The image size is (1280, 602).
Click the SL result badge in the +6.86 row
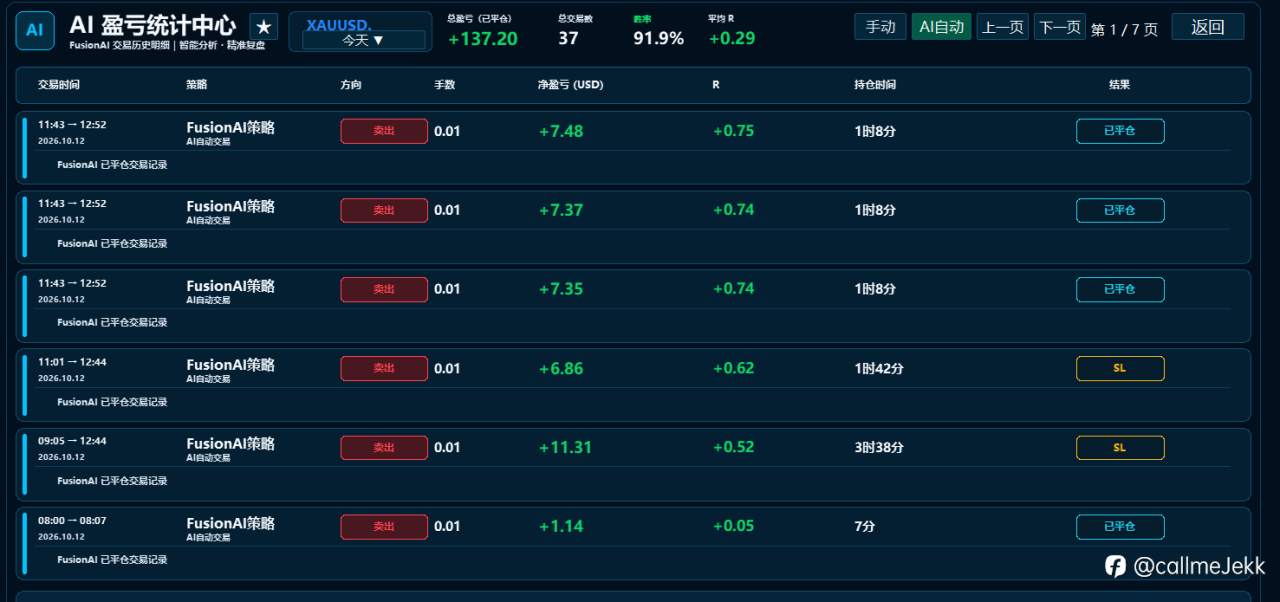tap(1120, 368)
